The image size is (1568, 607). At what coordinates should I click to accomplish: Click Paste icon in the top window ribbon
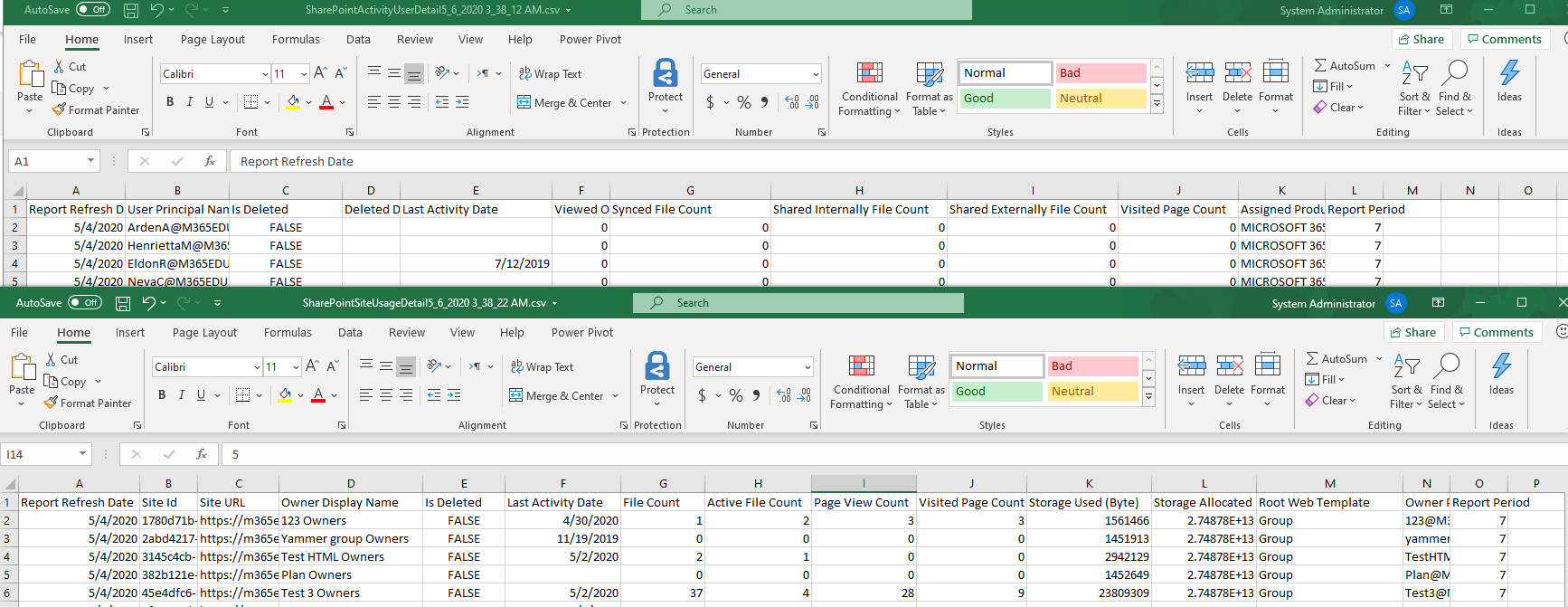pyautogui.click(x=30, y=76)
